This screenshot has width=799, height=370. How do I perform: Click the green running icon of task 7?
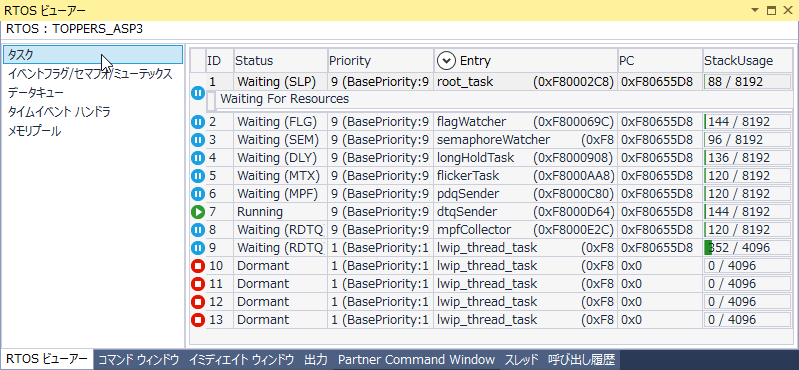pyautogui.click(x=198, y=212)
